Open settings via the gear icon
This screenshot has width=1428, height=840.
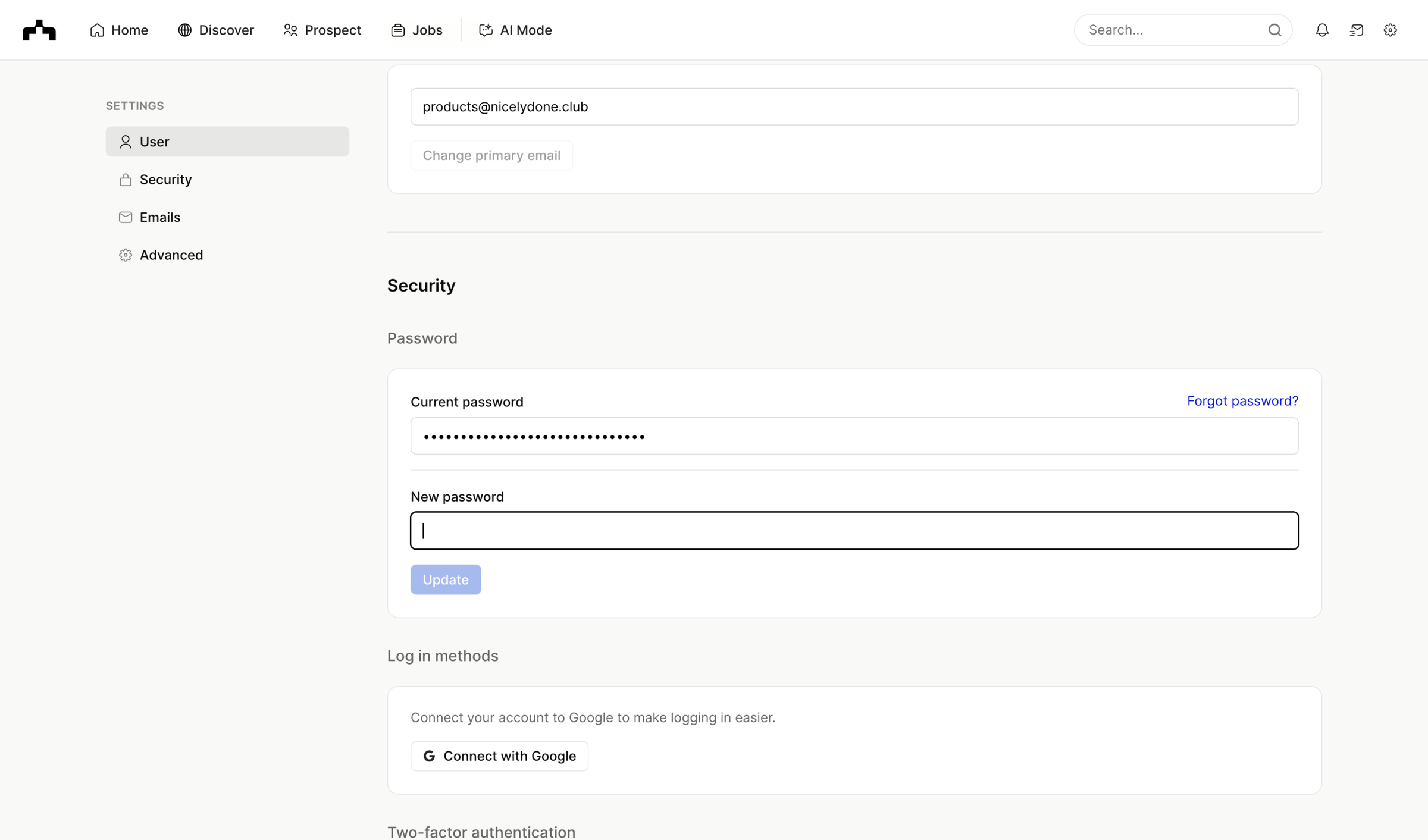1391,30
